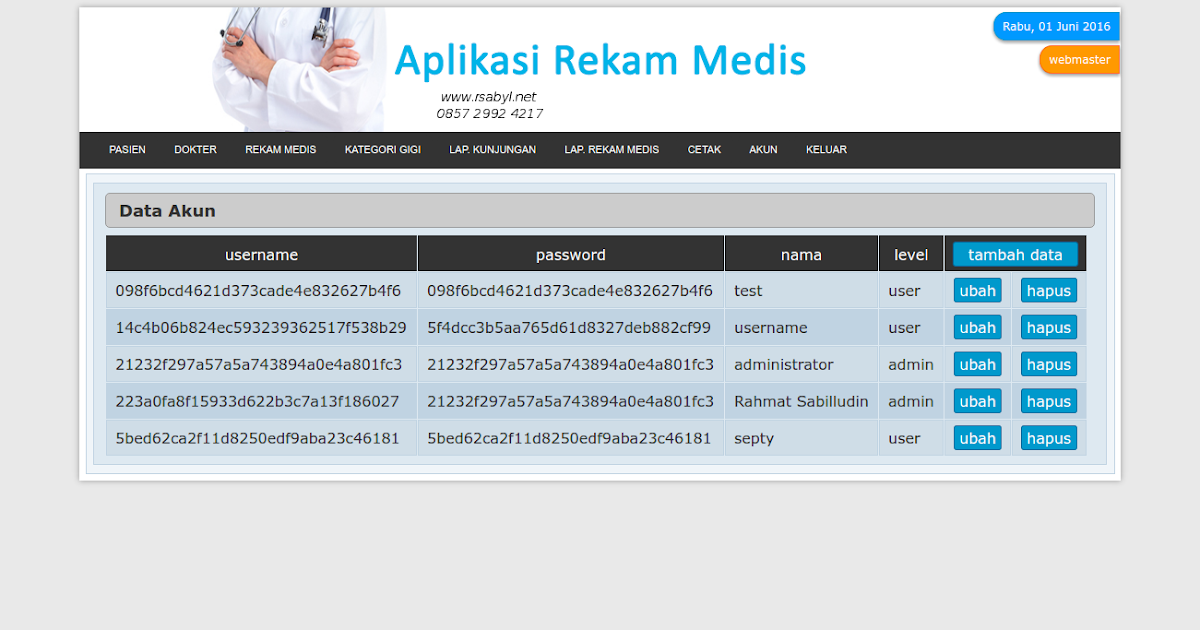This screenshot has width=1200, height=630.
Task: Open the PASIEN menu item
Action: (127, 149)
